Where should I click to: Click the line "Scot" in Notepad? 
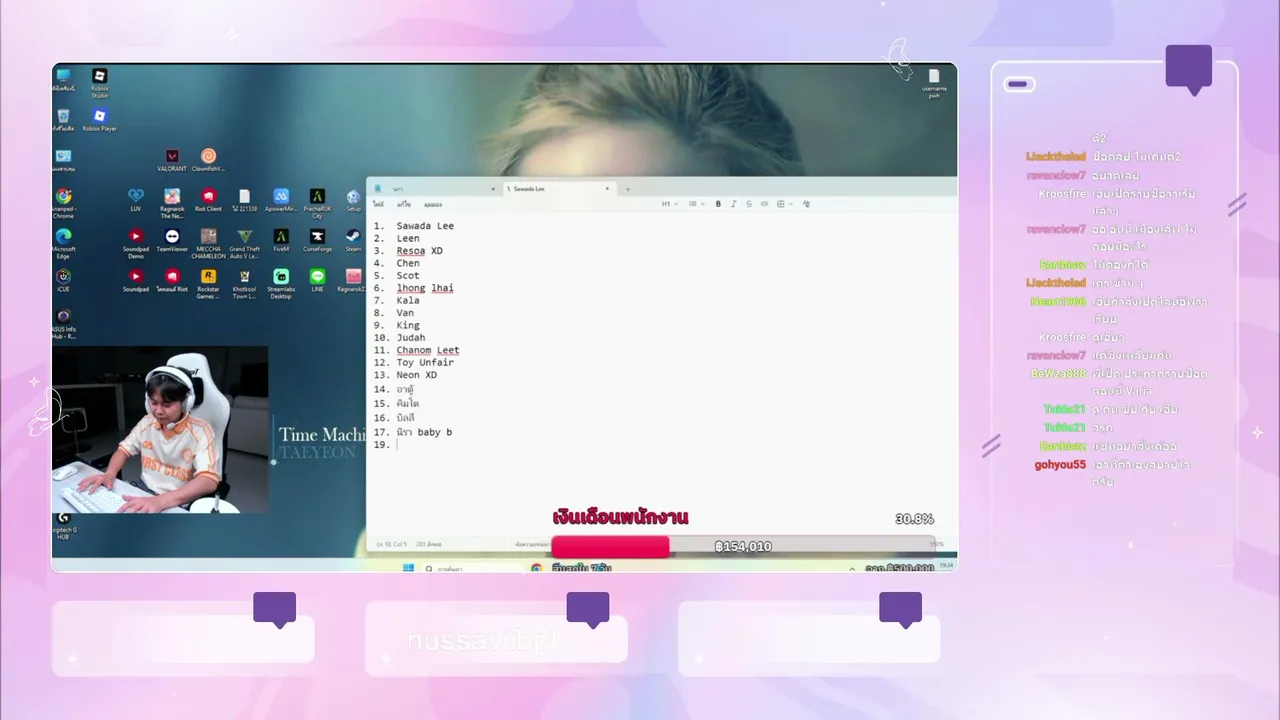coord(408,276)
